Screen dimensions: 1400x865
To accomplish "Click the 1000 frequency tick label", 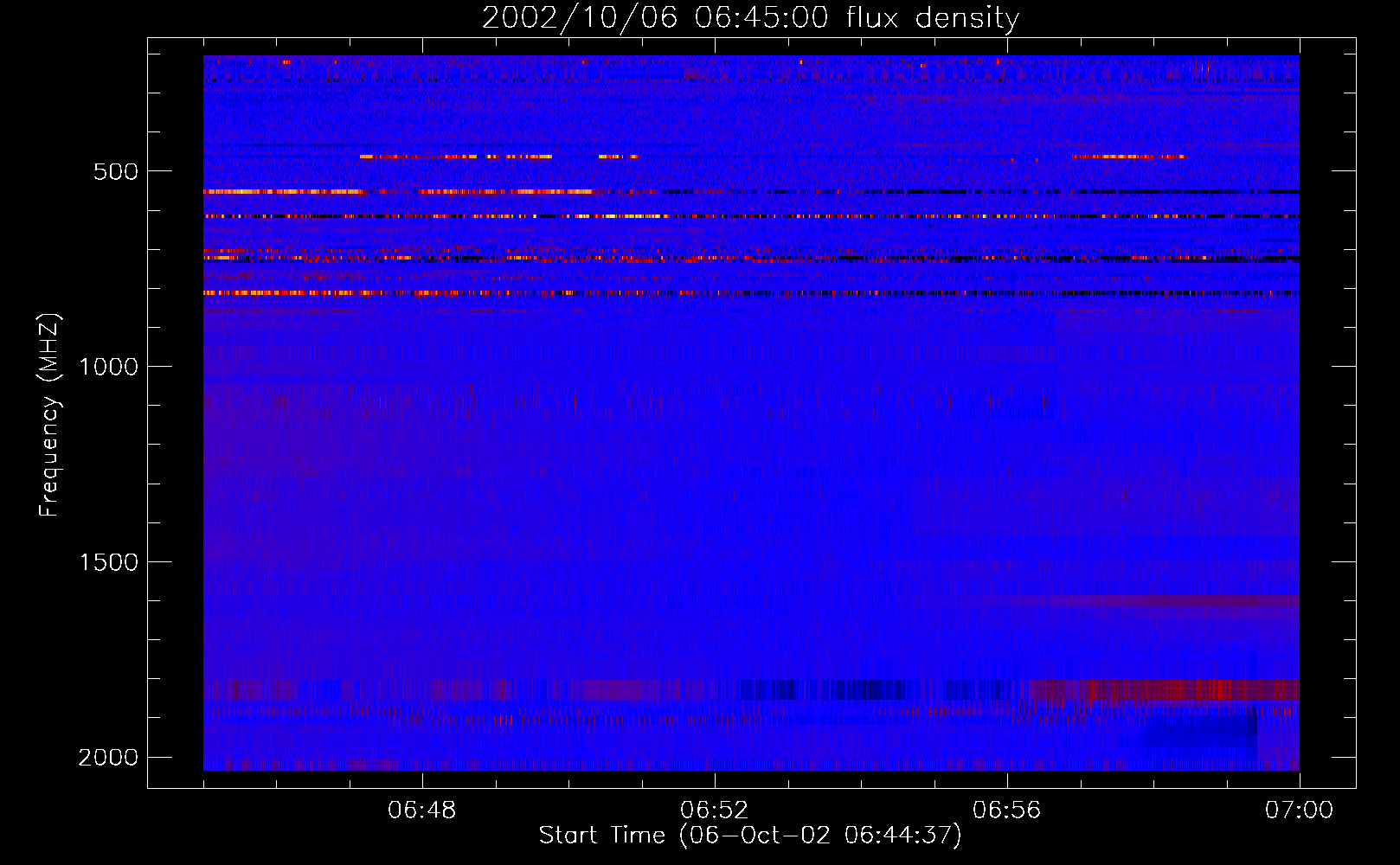I will click(108, 367).
